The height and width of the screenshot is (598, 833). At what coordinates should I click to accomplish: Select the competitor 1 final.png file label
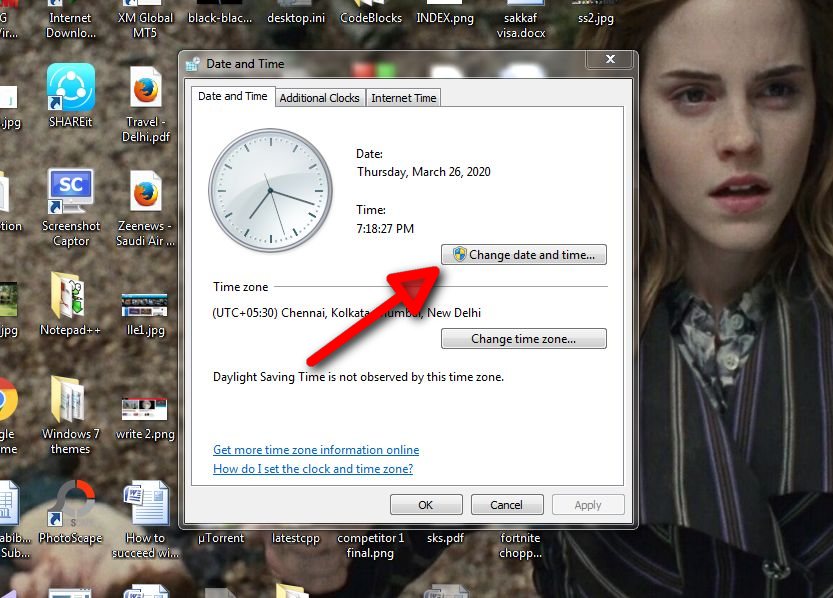click(x=370, y=545)
